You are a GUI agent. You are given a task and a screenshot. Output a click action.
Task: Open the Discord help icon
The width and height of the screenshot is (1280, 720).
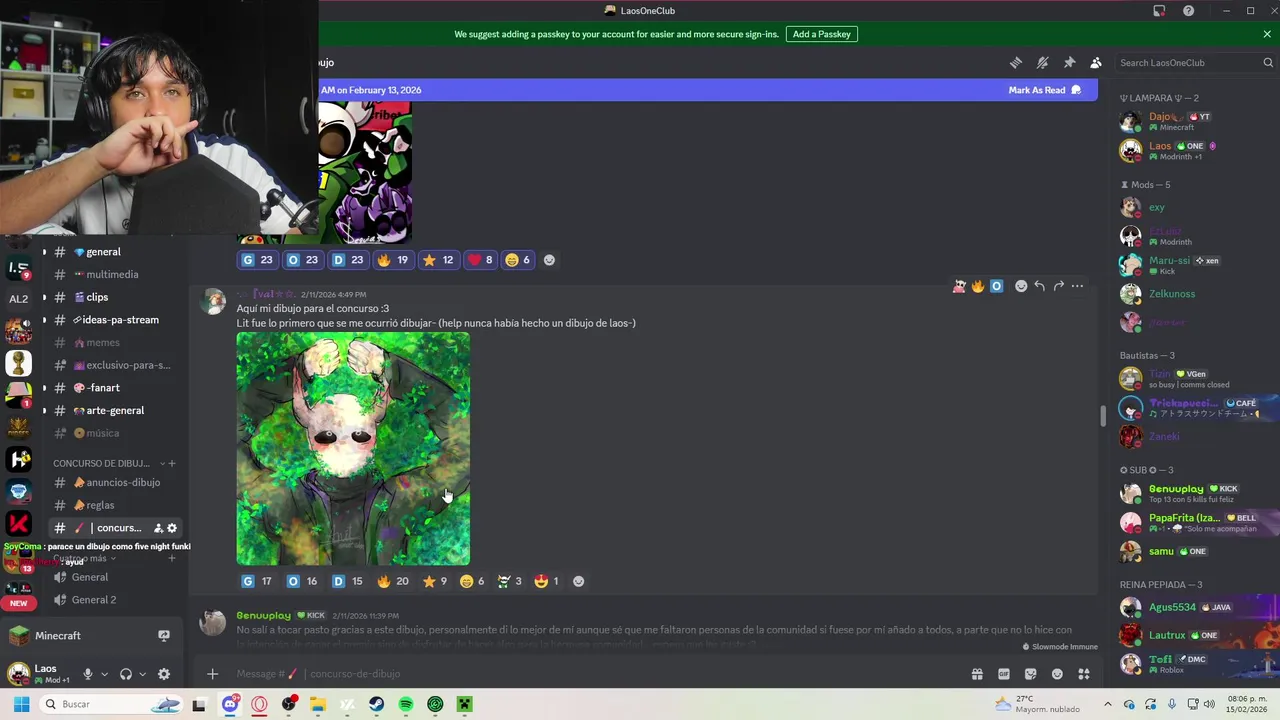pyautogui.click(x=1188, y=11)
